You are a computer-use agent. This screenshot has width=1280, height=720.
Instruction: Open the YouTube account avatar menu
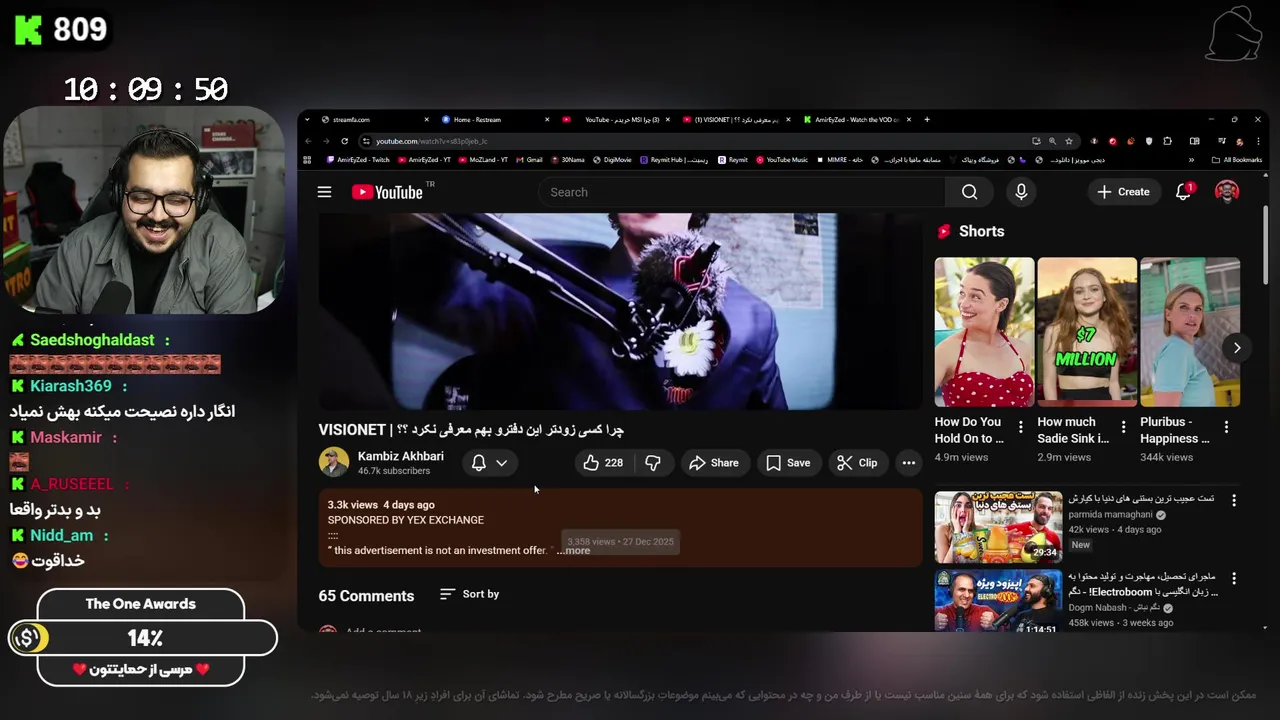coord(1227,192)
